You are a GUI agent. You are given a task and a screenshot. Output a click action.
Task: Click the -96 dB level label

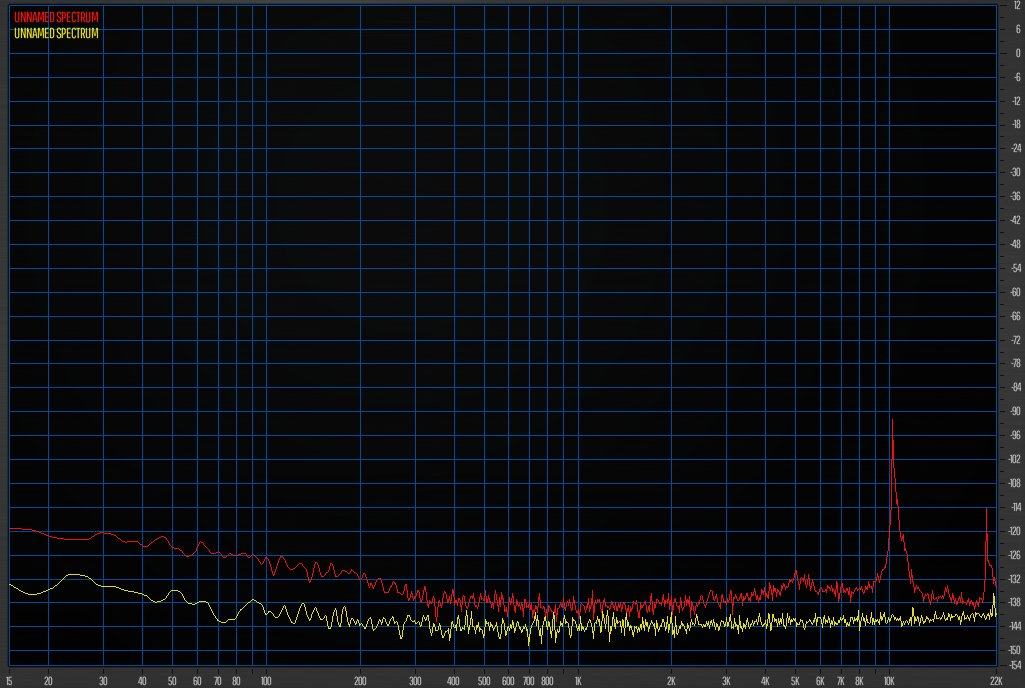[x=1016, y=435]
